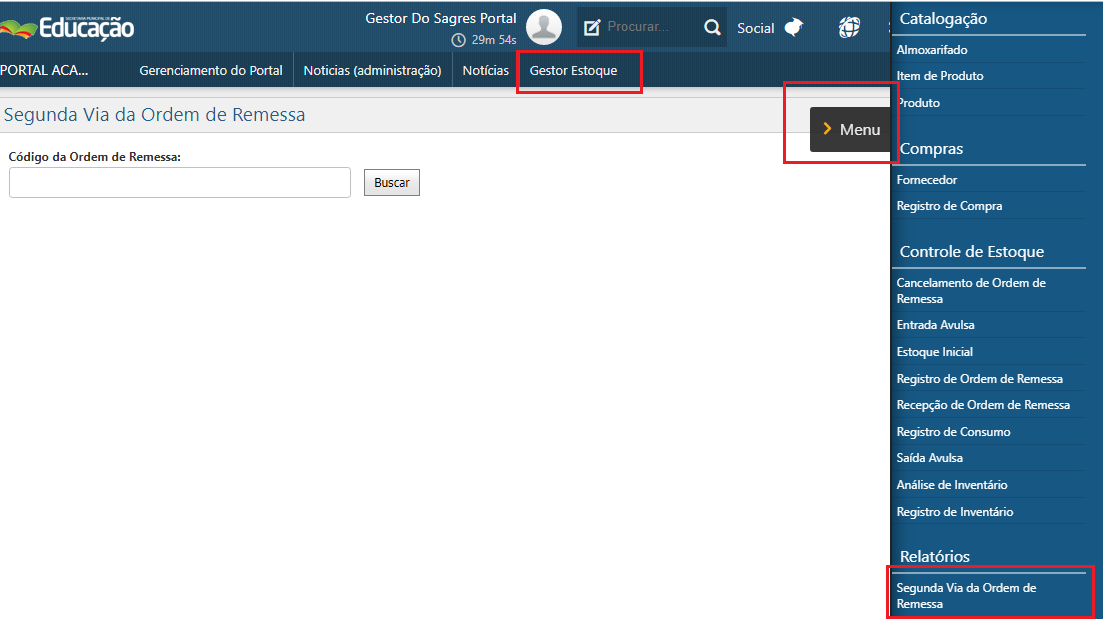Screen dimensions: 1103x619
Task: Click the Gestor Do Sagres Portal username
Action: (440, 18)
